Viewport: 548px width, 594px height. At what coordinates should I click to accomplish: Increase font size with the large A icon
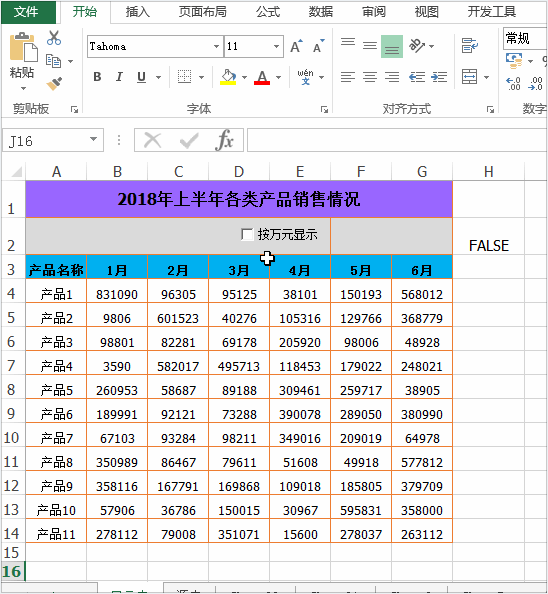pos(296,46)
